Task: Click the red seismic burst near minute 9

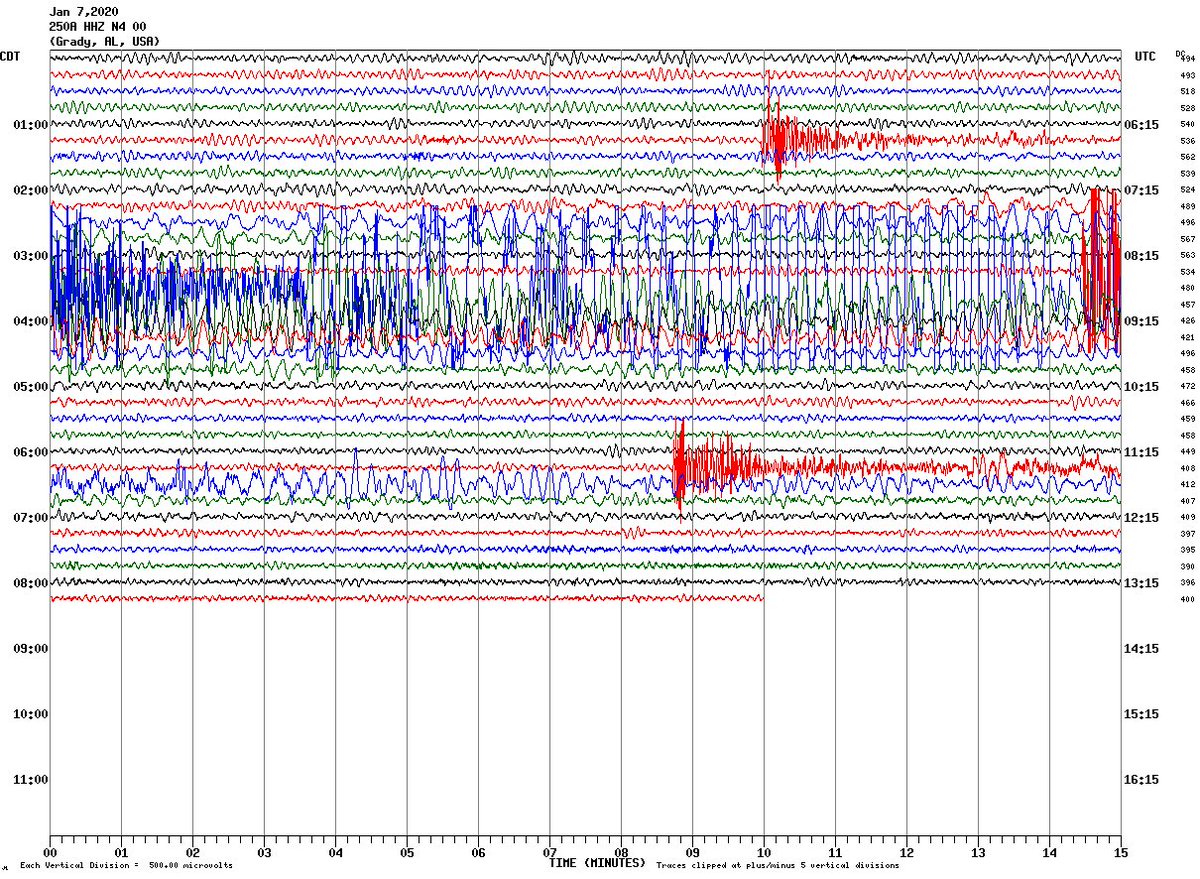Action: [700, 466]
